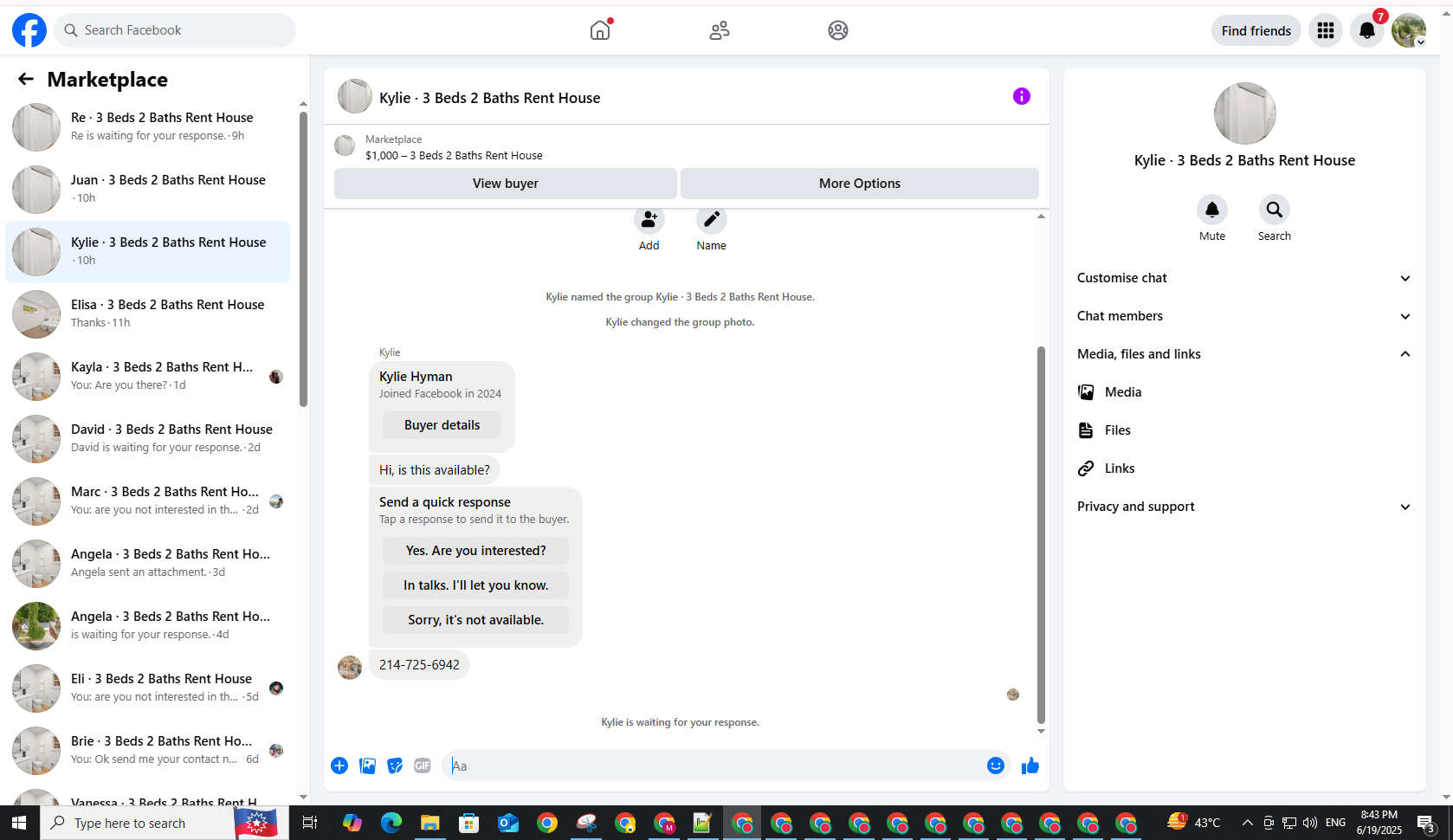This screenshot has height=840, width=1453.
Task: Open File Explorer from taskbar
Action: point(430,823)
